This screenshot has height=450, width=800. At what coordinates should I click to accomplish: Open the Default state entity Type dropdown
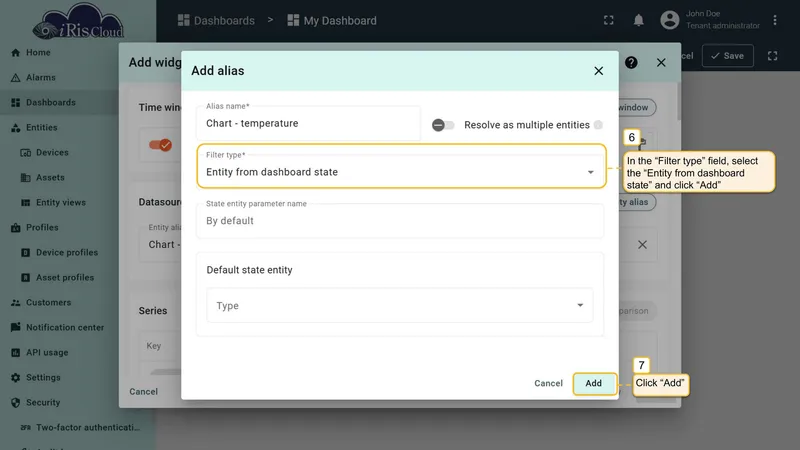pyautogui.click(x=399, y=305)
